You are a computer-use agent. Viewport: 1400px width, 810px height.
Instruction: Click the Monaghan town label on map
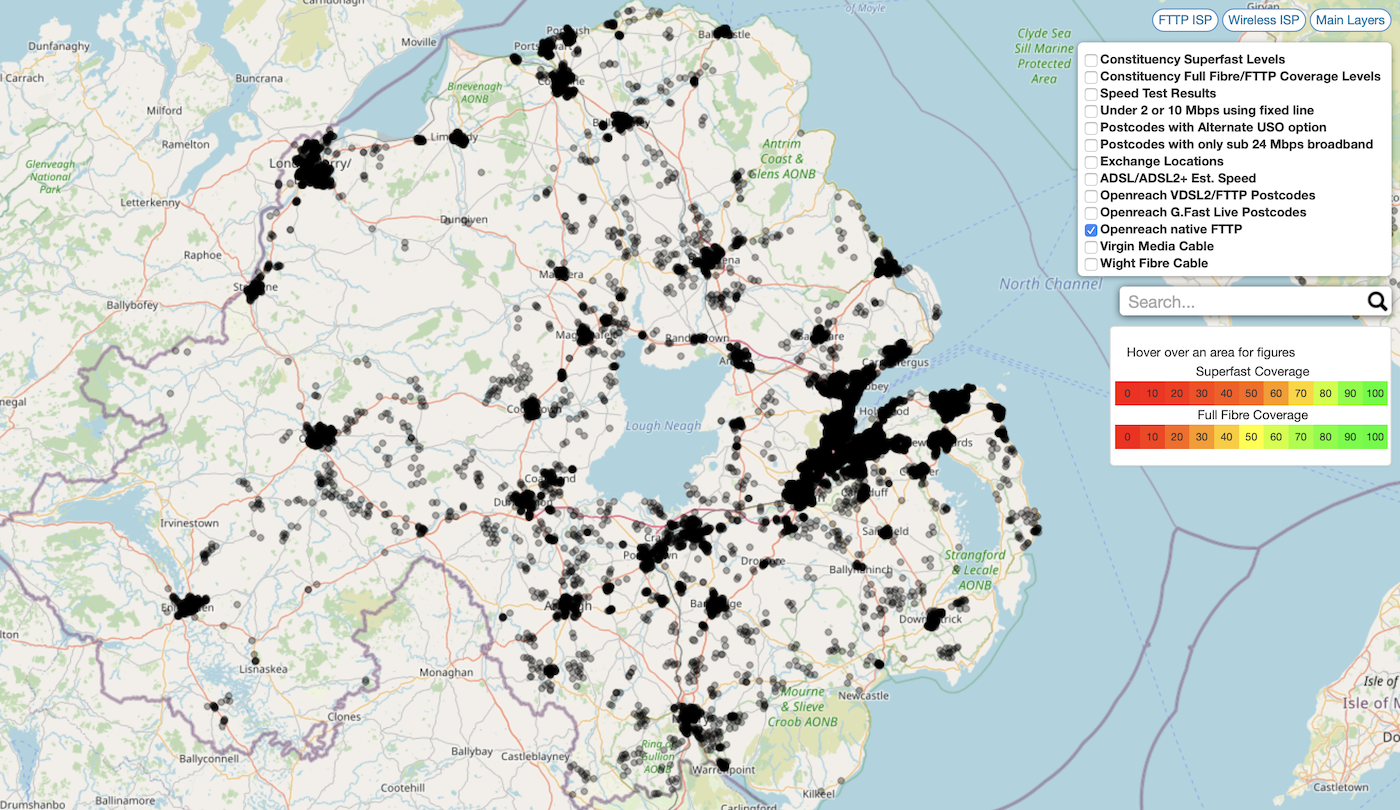click(x=446, y=673)
